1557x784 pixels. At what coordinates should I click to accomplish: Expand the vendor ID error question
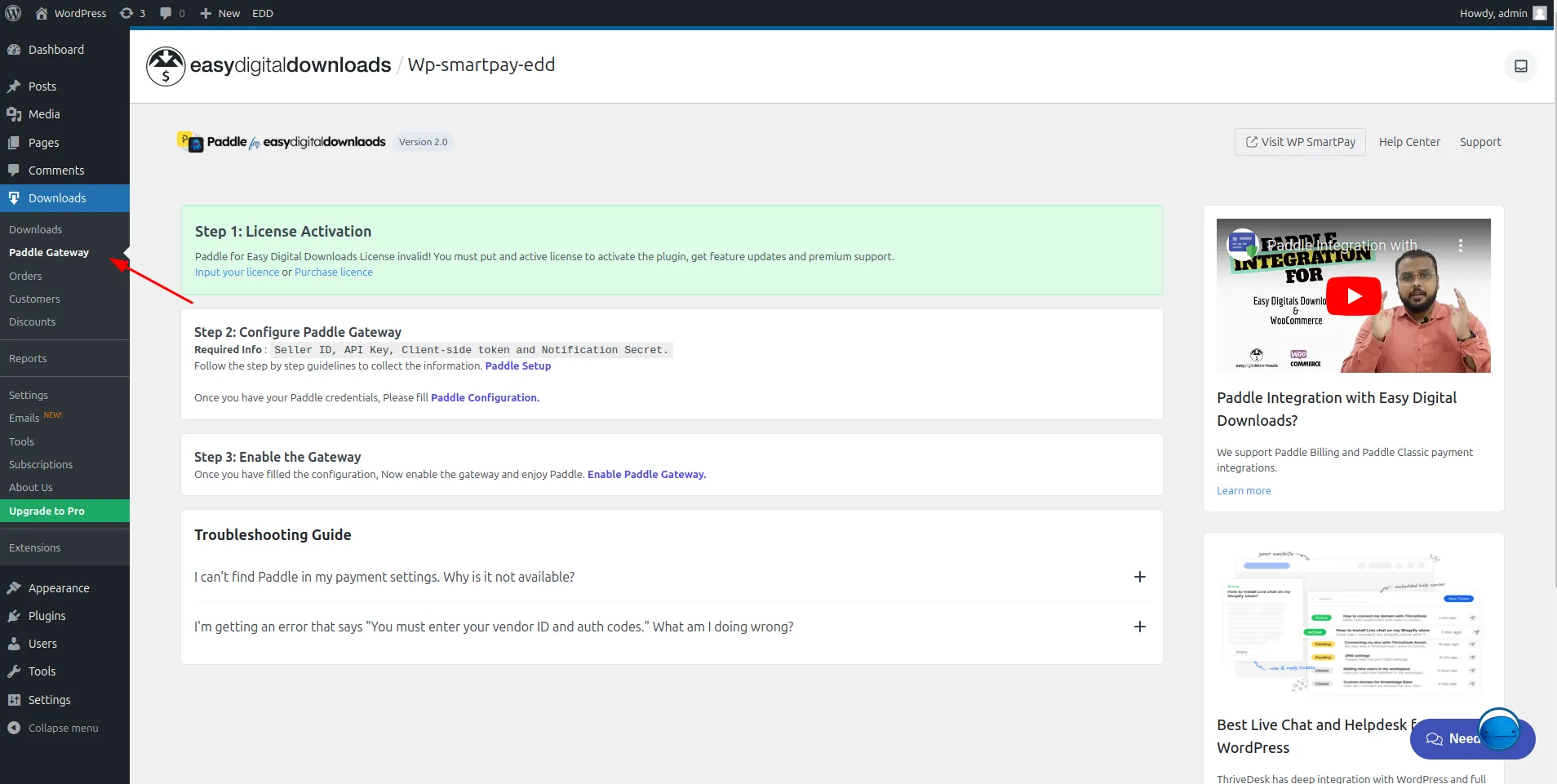tap(671, 627)
